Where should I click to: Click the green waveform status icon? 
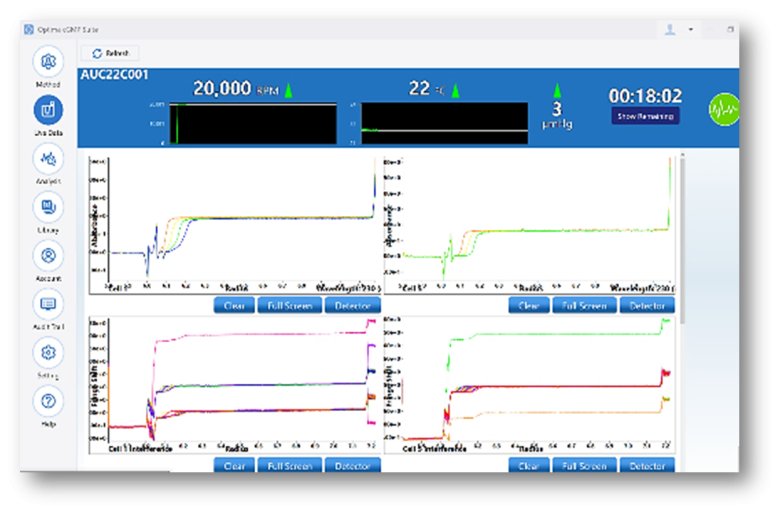[723, 108]
